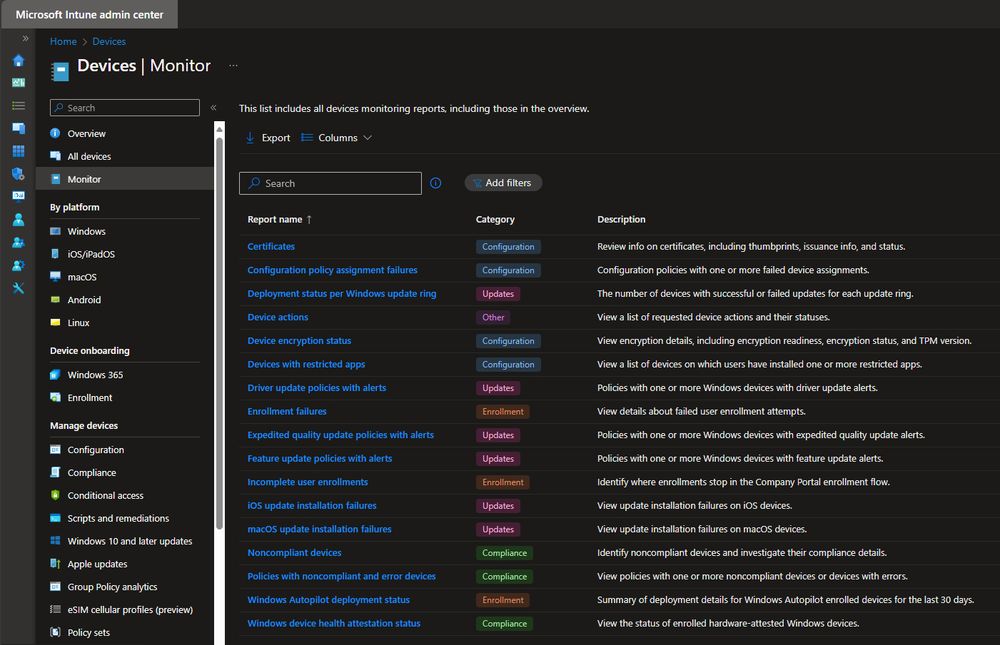Image resolution: width=1000 pixels, height=645 pixels.
Task: Open the Reports icon in left rail
Action: (18, 196)
